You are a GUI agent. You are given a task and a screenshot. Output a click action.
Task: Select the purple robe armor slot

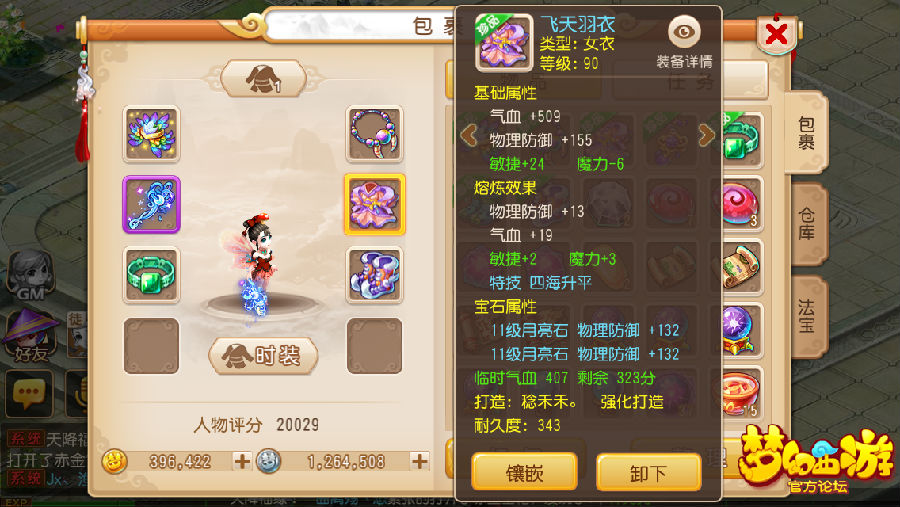click(375, 204)
